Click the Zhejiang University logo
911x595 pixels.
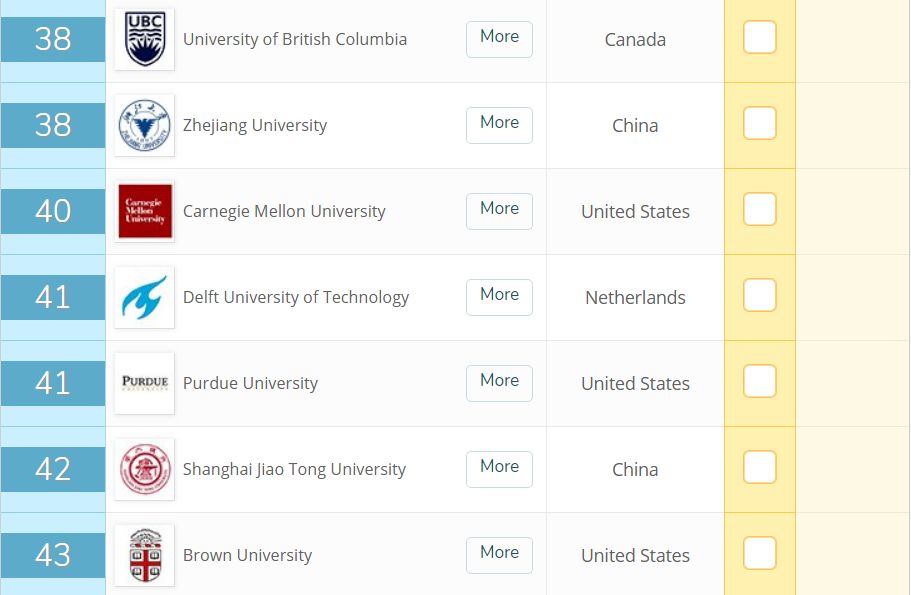coord(144,125)
